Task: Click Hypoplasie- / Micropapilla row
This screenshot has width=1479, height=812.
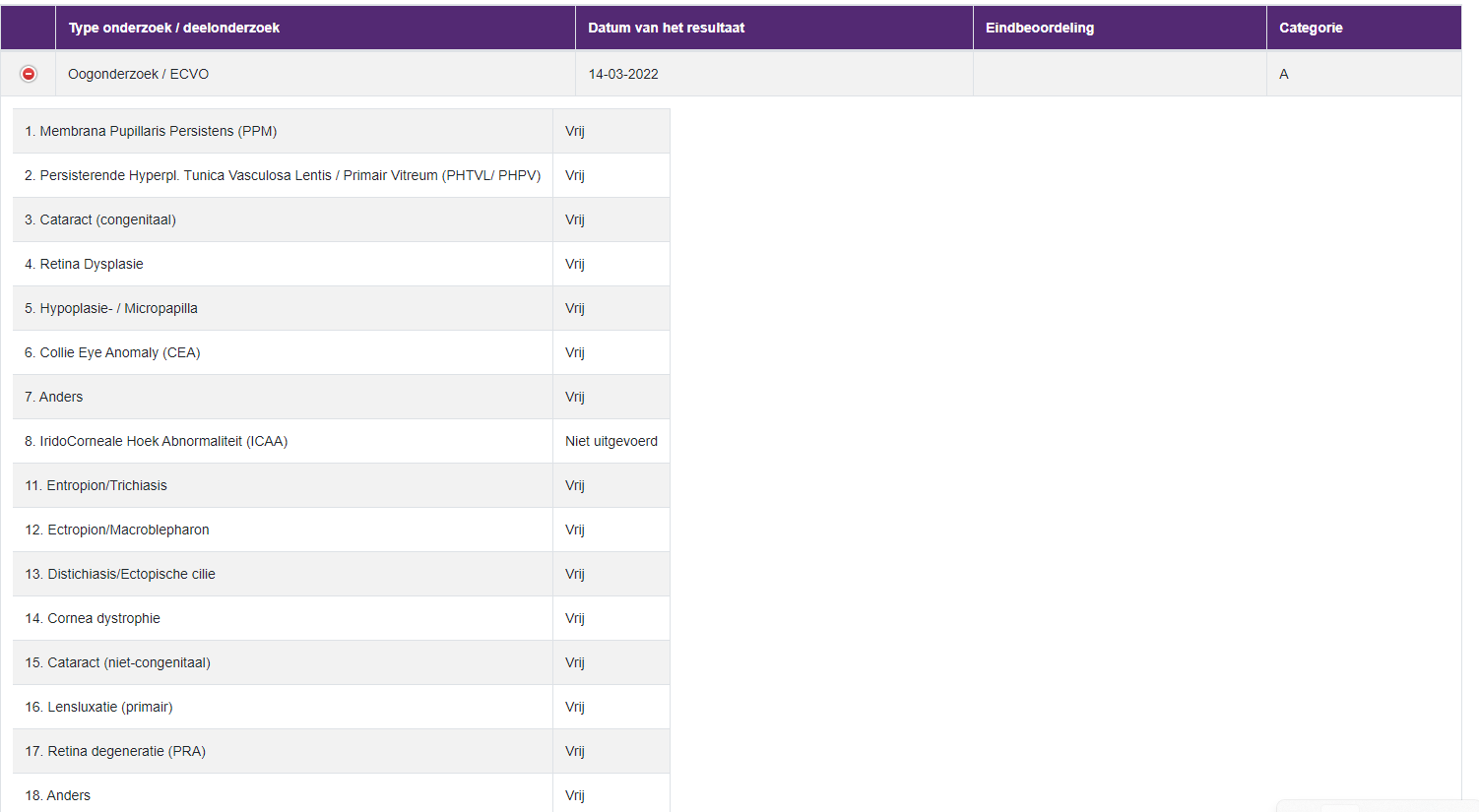Action: pyautogui.click(x=111, y=308)
